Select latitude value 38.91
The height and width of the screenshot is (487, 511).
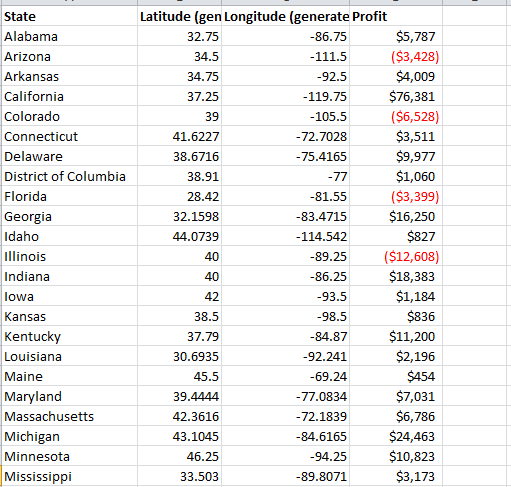179,176
